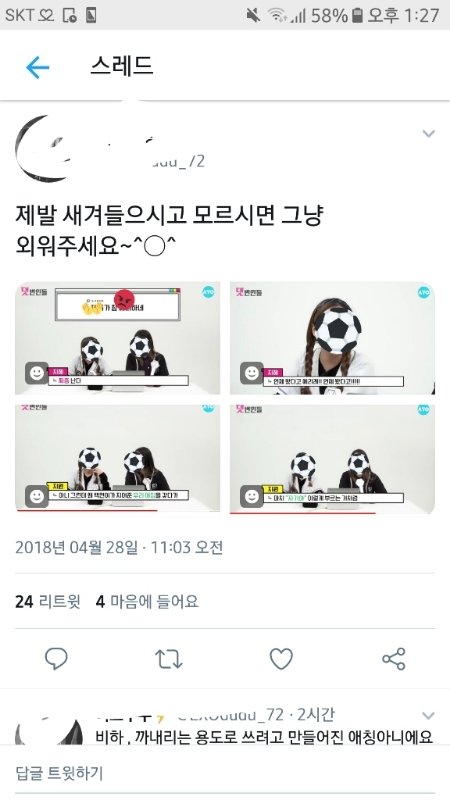Viewport: 450px width, 800px height.
Task: Open the bottom-right tweet image
Action: click(x=332, y=459)
